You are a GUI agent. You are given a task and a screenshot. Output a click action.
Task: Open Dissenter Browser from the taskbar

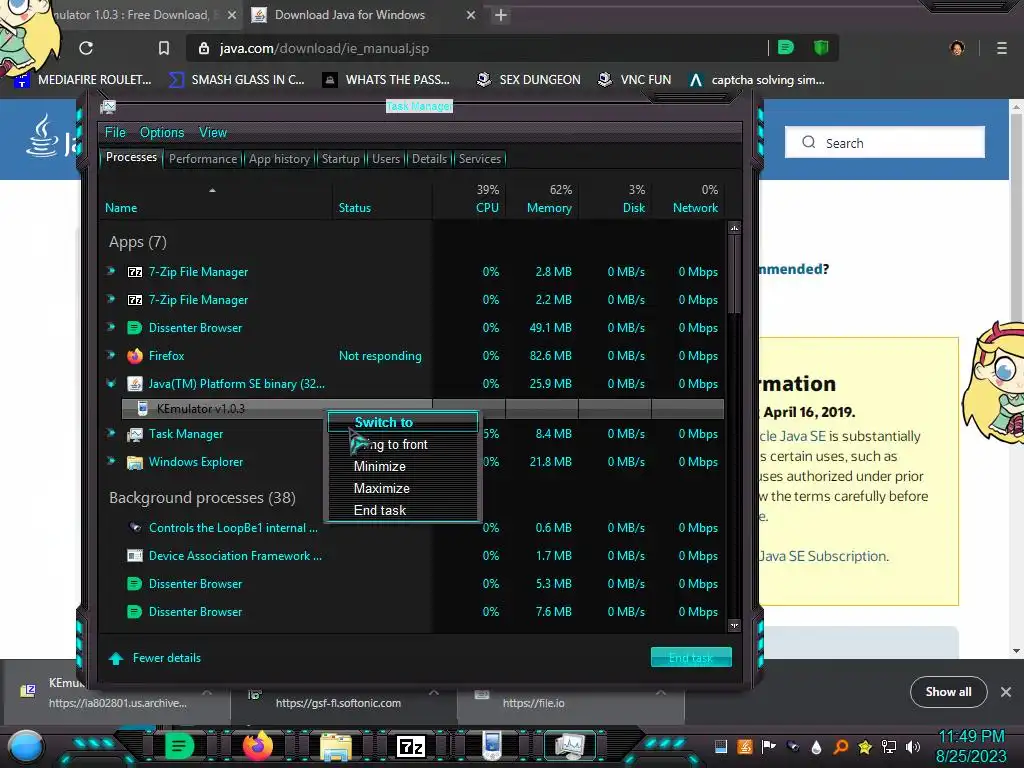point(179,745)
